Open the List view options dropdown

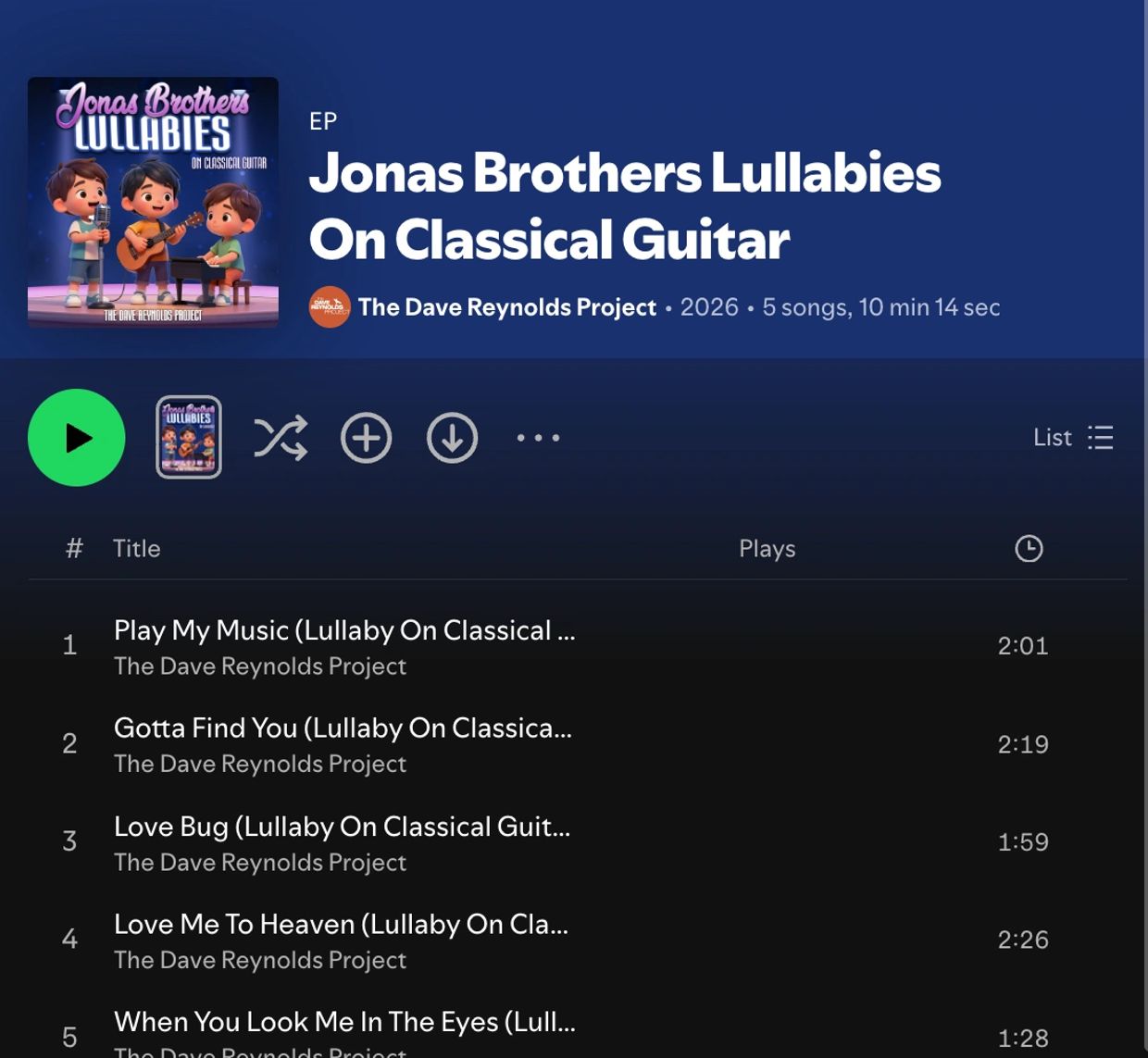coord(1073,437)
